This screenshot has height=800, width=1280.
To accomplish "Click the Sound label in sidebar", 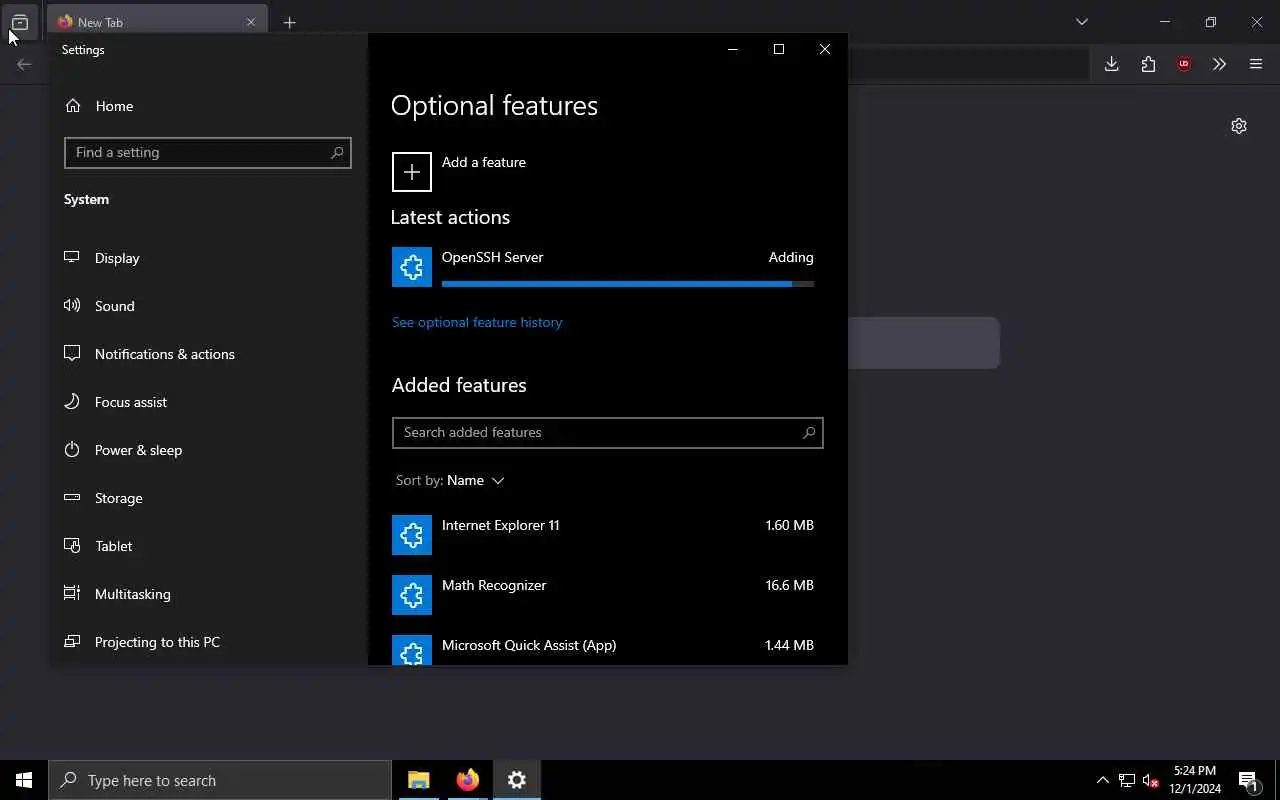I will 114,306.
